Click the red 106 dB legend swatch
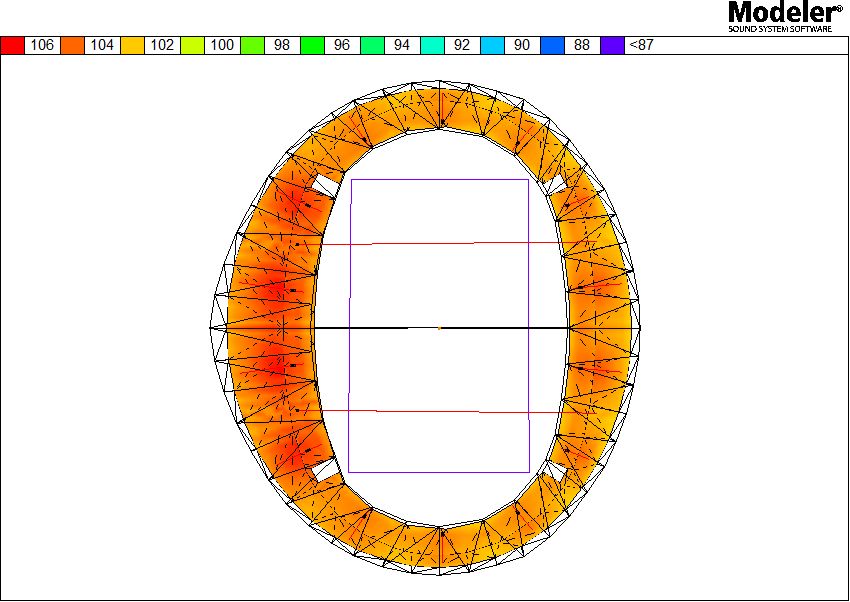850x602 pixels. point(13,45)
